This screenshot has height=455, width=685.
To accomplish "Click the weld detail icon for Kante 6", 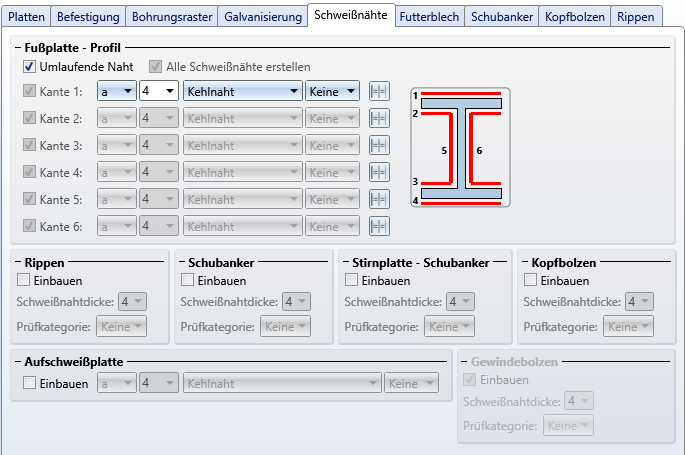I will 378,226.
